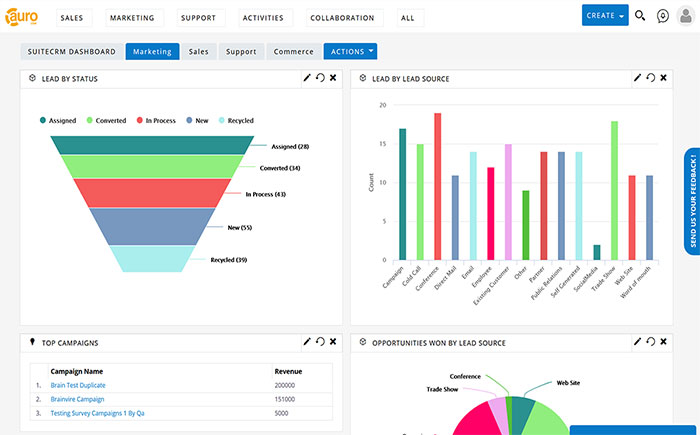
Task: Click the New blue funnel segment
Action: point(152,226)
